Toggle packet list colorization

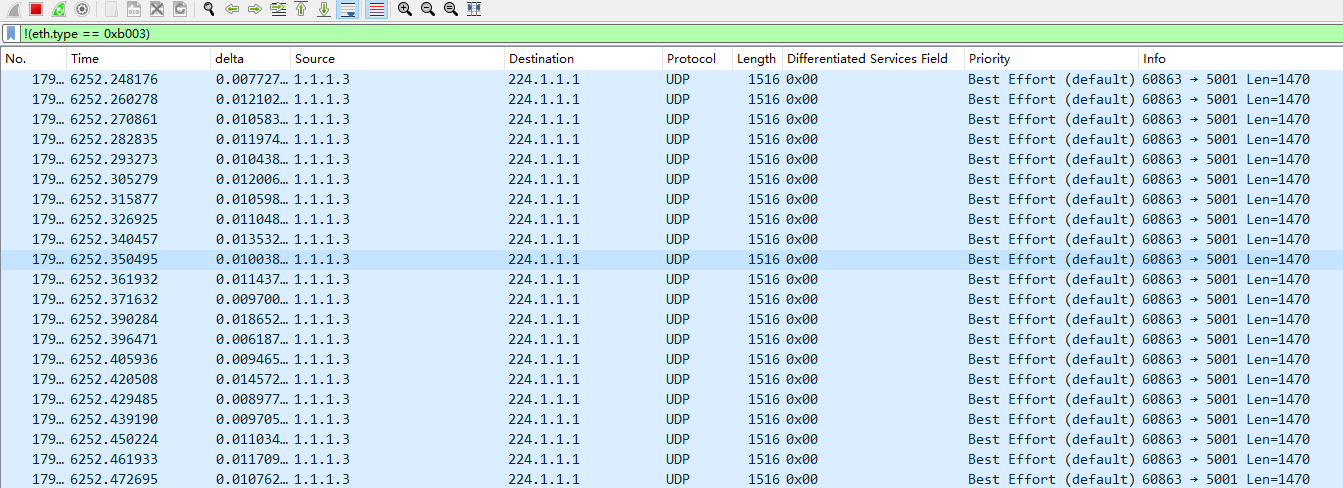376,9
